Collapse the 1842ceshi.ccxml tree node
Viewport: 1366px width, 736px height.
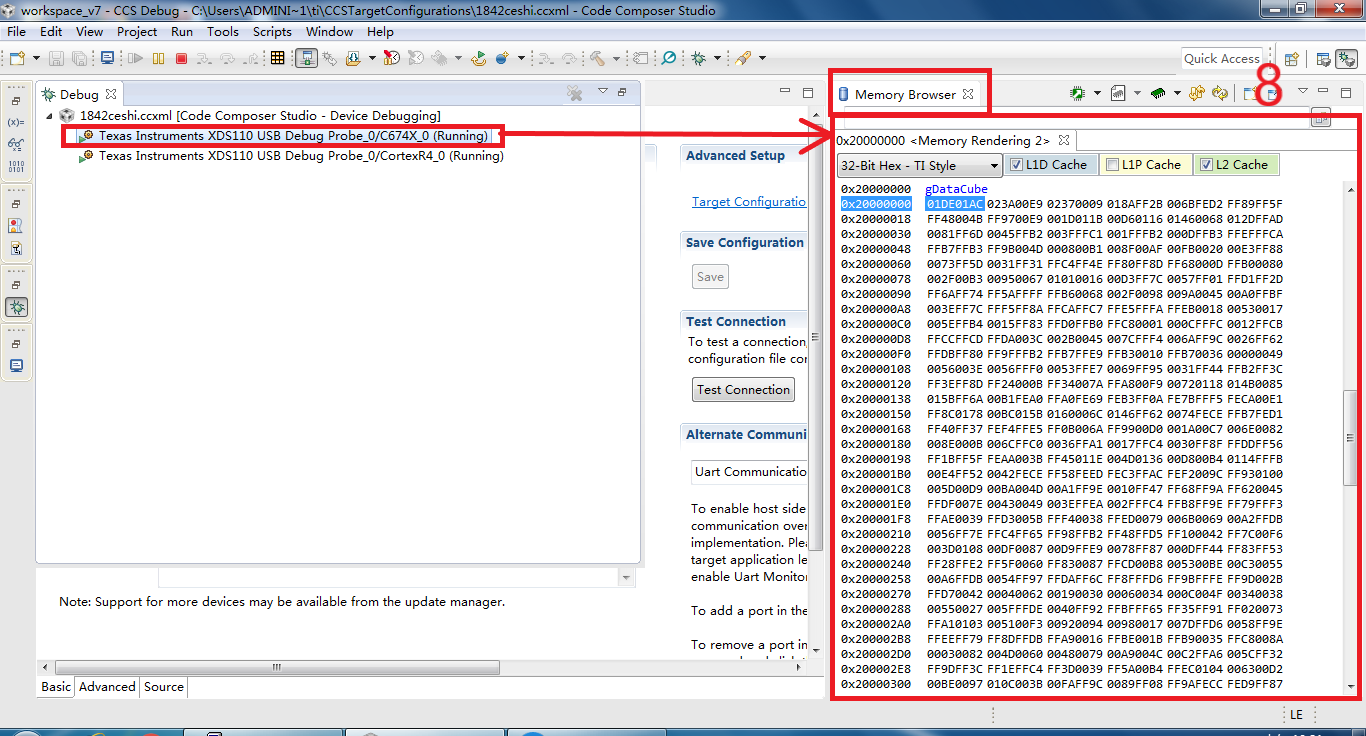click(x=50, y=116)
